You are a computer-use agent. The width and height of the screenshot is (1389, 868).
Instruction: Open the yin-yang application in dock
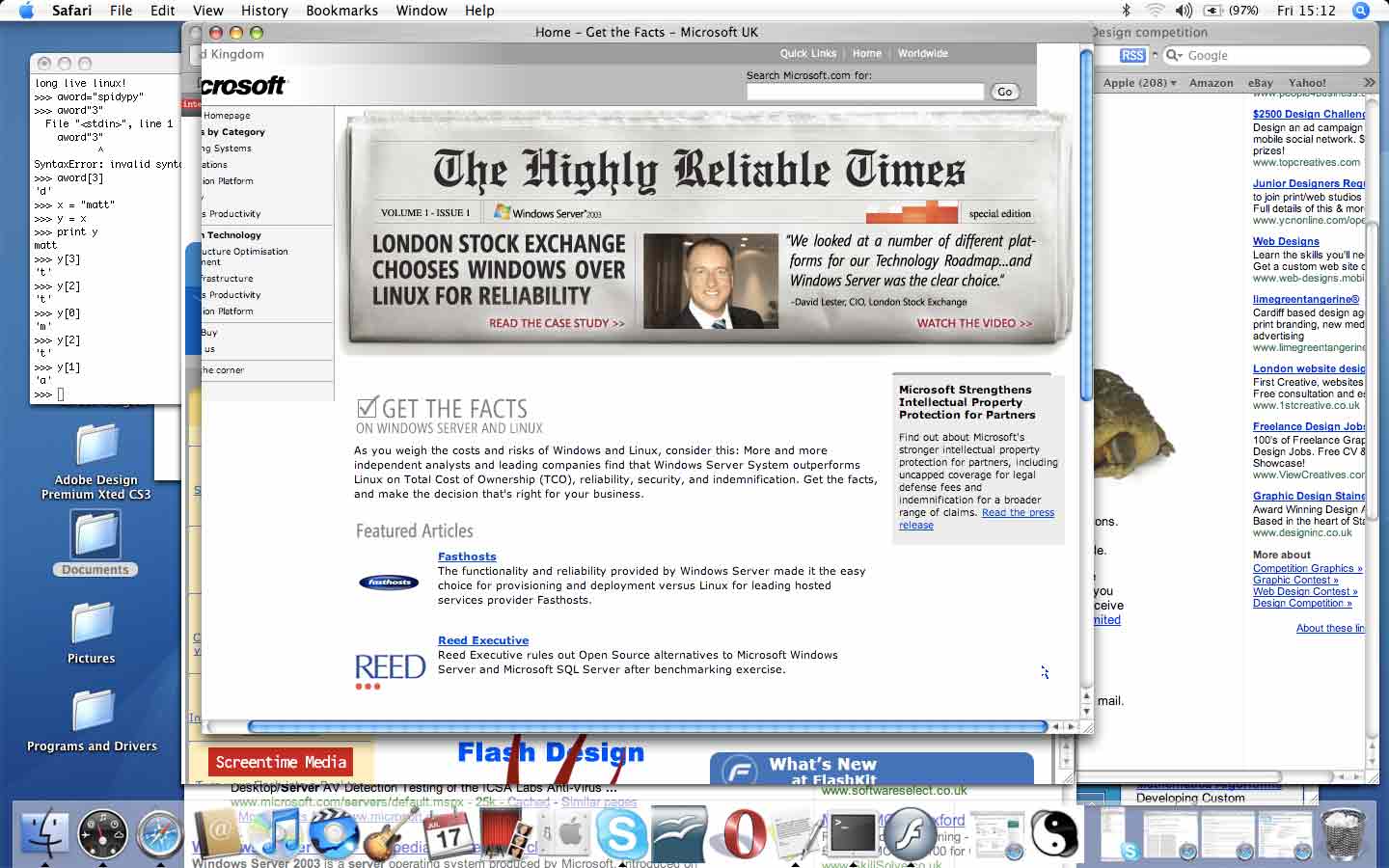click(1053, 834)
